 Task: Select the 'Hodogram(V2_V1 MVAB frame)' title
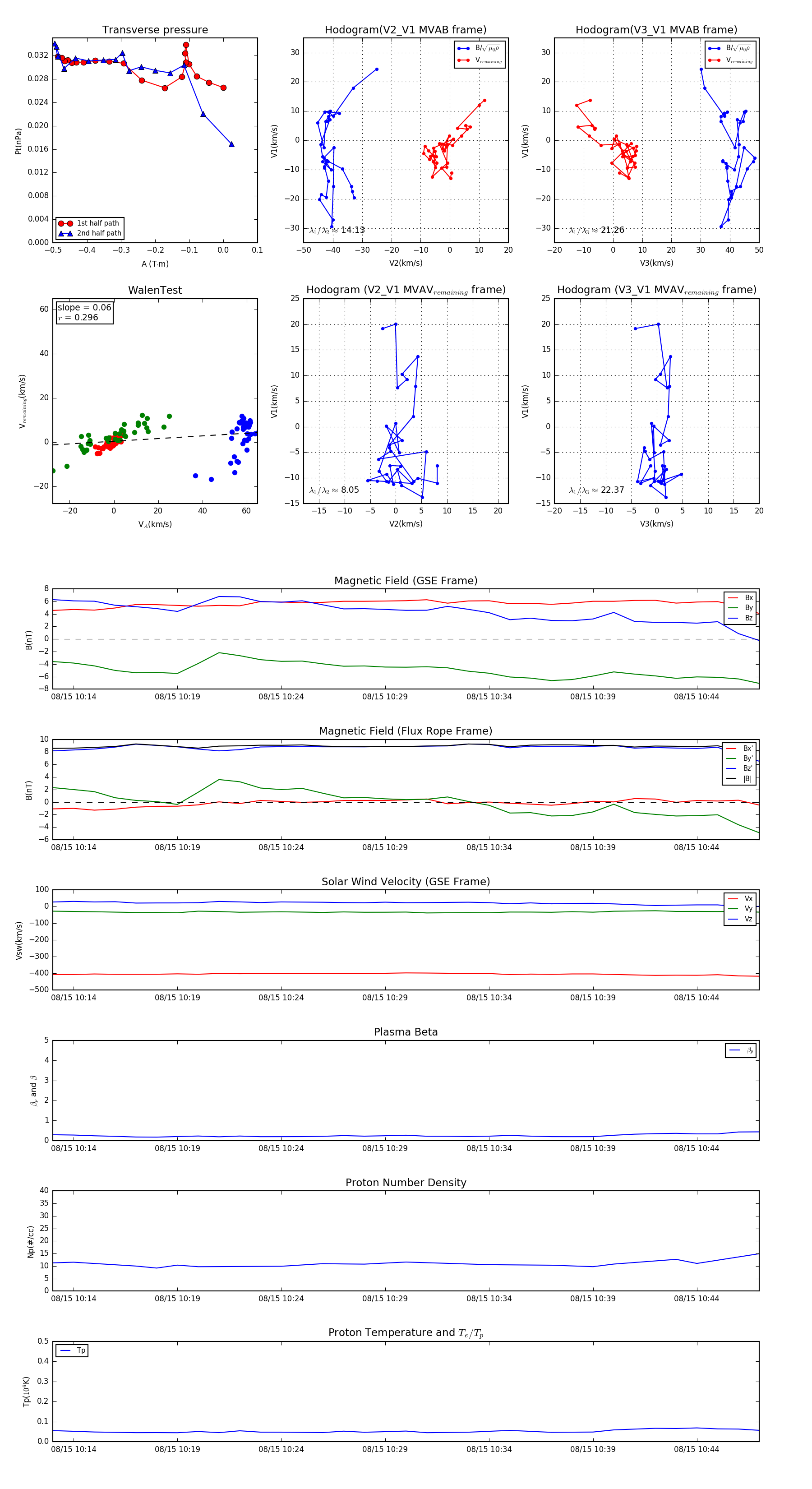(x=406, y=30)
